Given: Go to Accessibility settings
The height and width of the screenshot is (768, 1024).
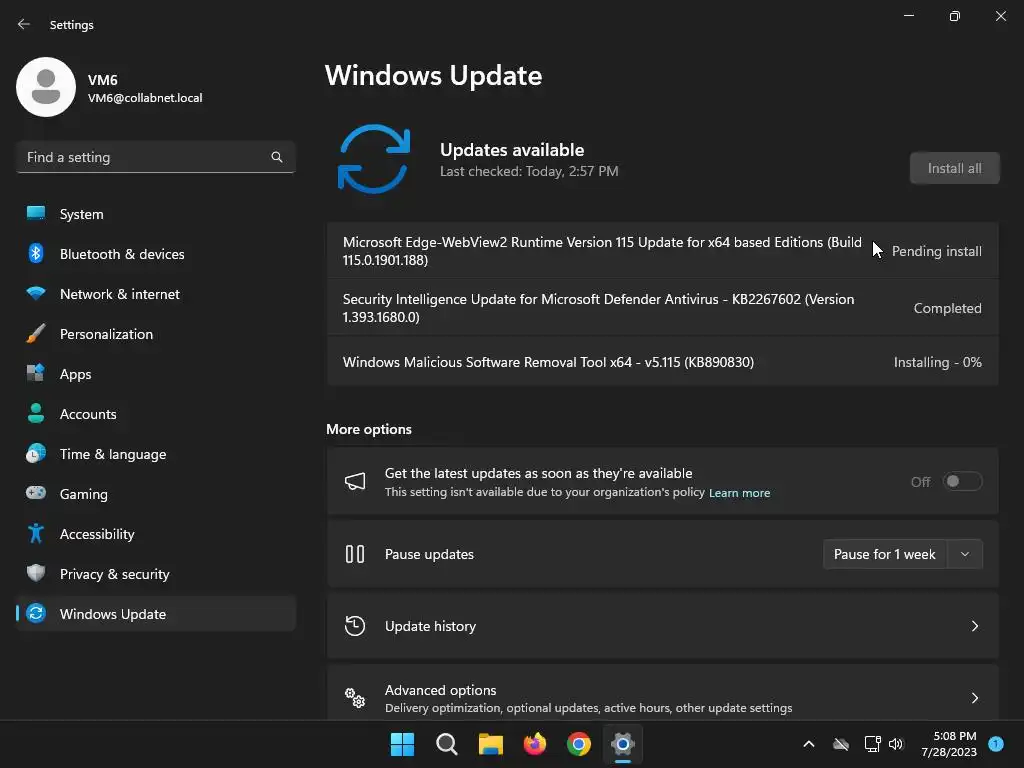Looking at the screenshot, I should 155,534.
